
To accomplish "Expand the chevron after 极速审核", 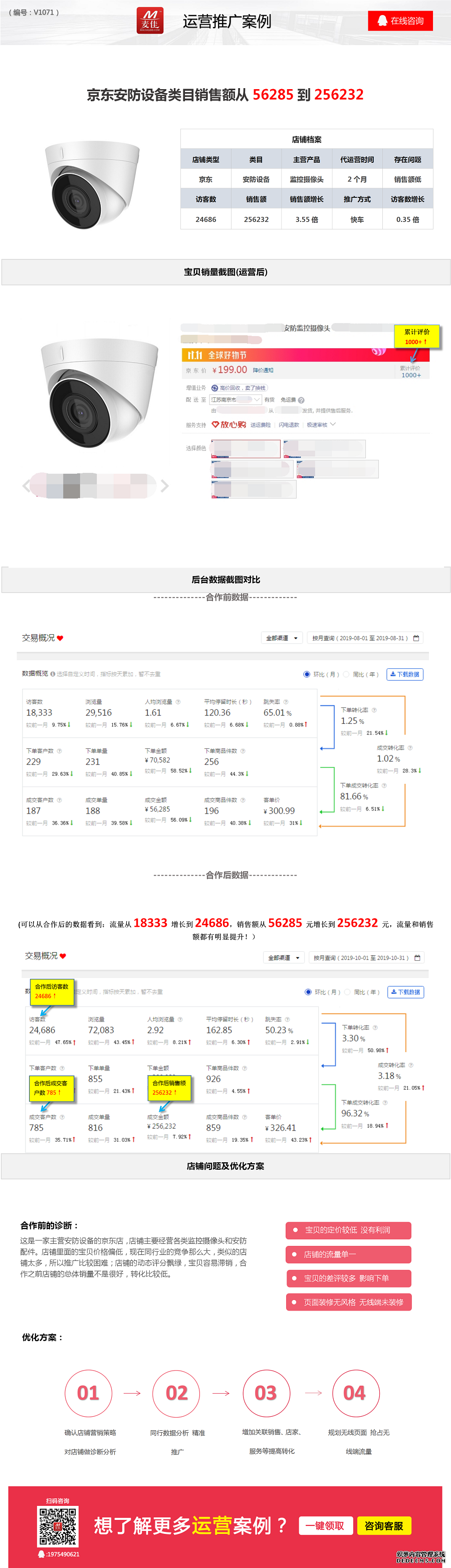I will click(333, 424).
